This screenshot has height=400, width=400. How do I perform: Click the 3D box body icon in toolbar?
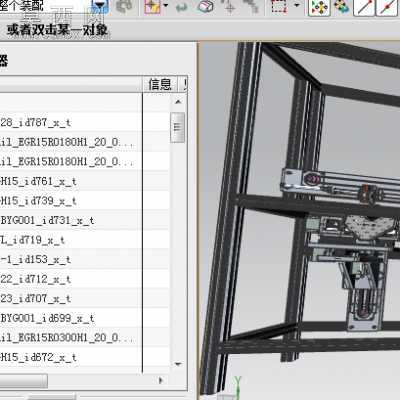point(205,7)
